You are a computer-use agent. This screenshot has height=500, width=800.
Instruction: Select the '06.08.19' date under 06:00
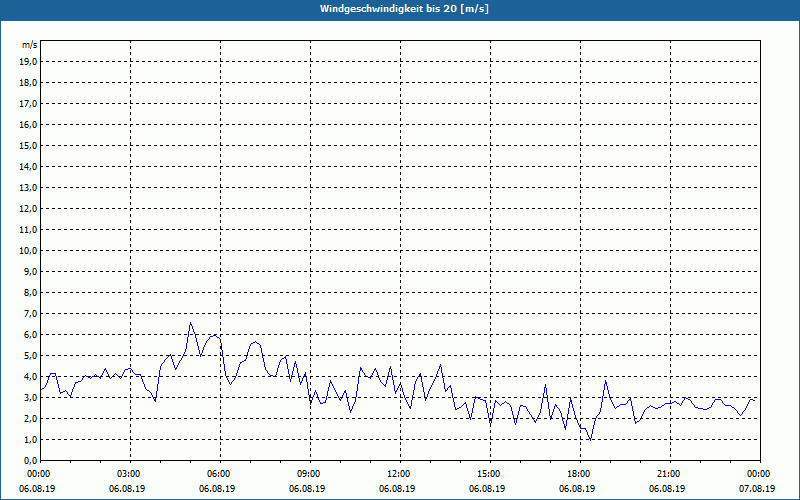point(217,489)
